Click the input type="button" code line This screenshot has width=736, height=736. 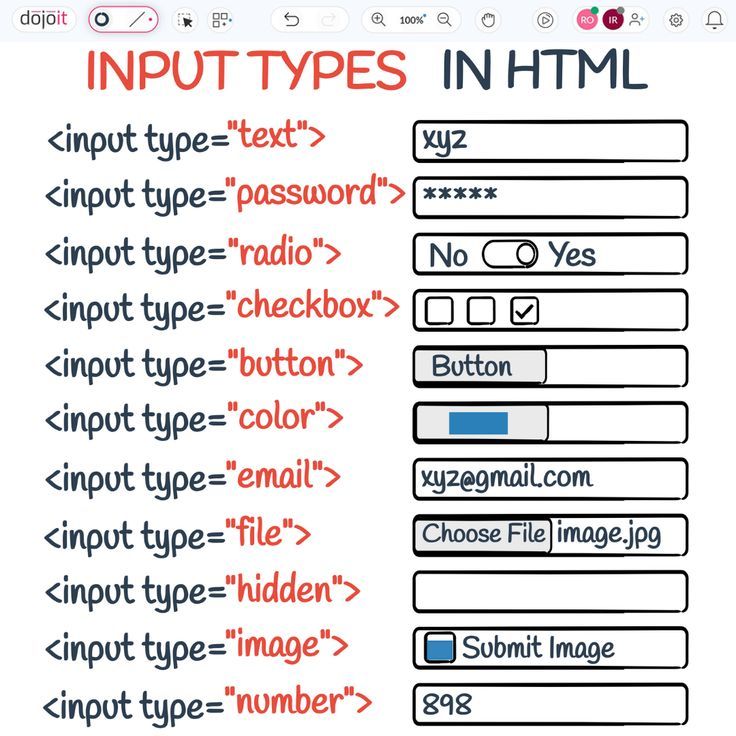[x=204, y=365]
